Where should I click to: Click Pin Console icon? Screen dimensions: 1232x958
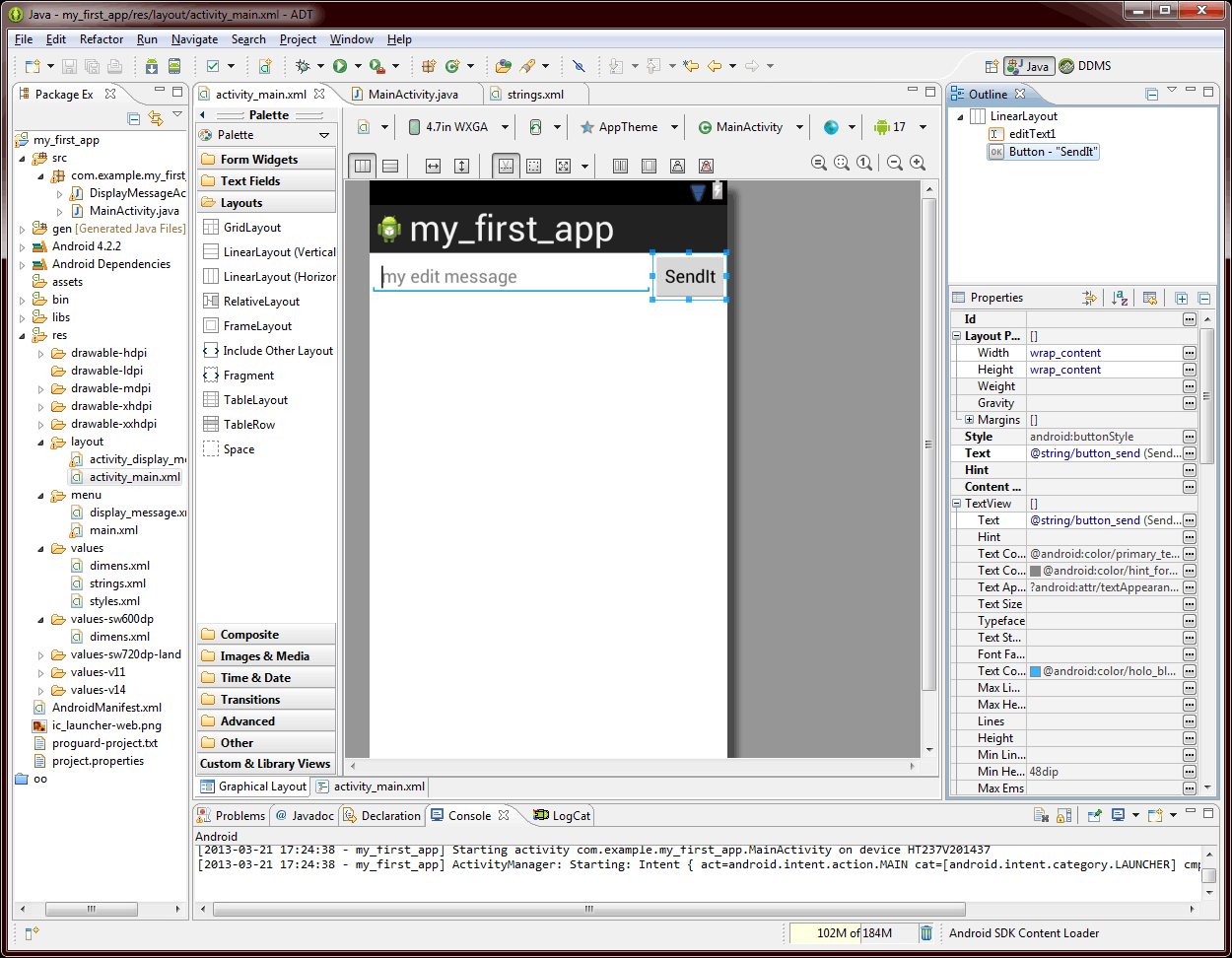1094,815
